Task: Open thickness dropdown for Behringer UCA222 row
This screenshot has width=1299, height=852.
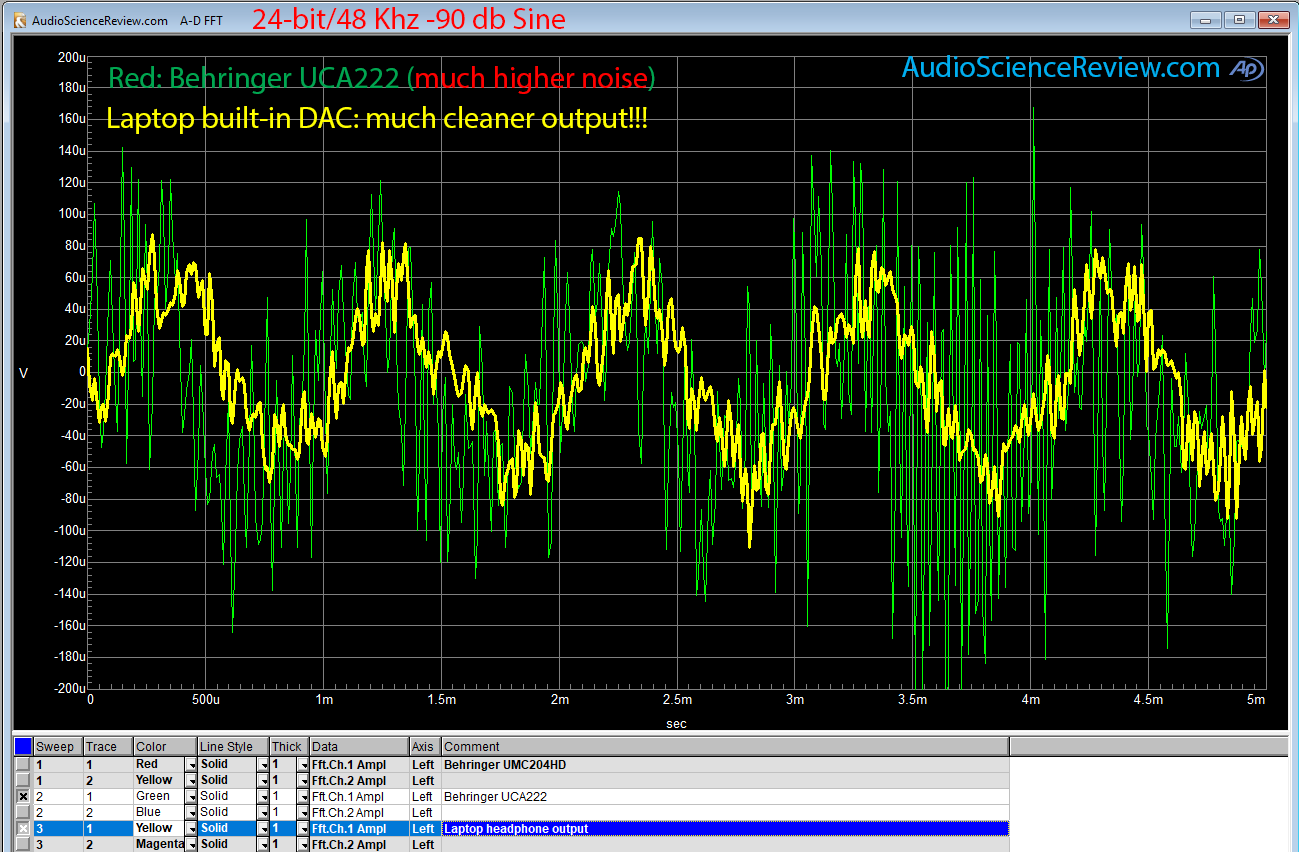Action: (302, 796)
